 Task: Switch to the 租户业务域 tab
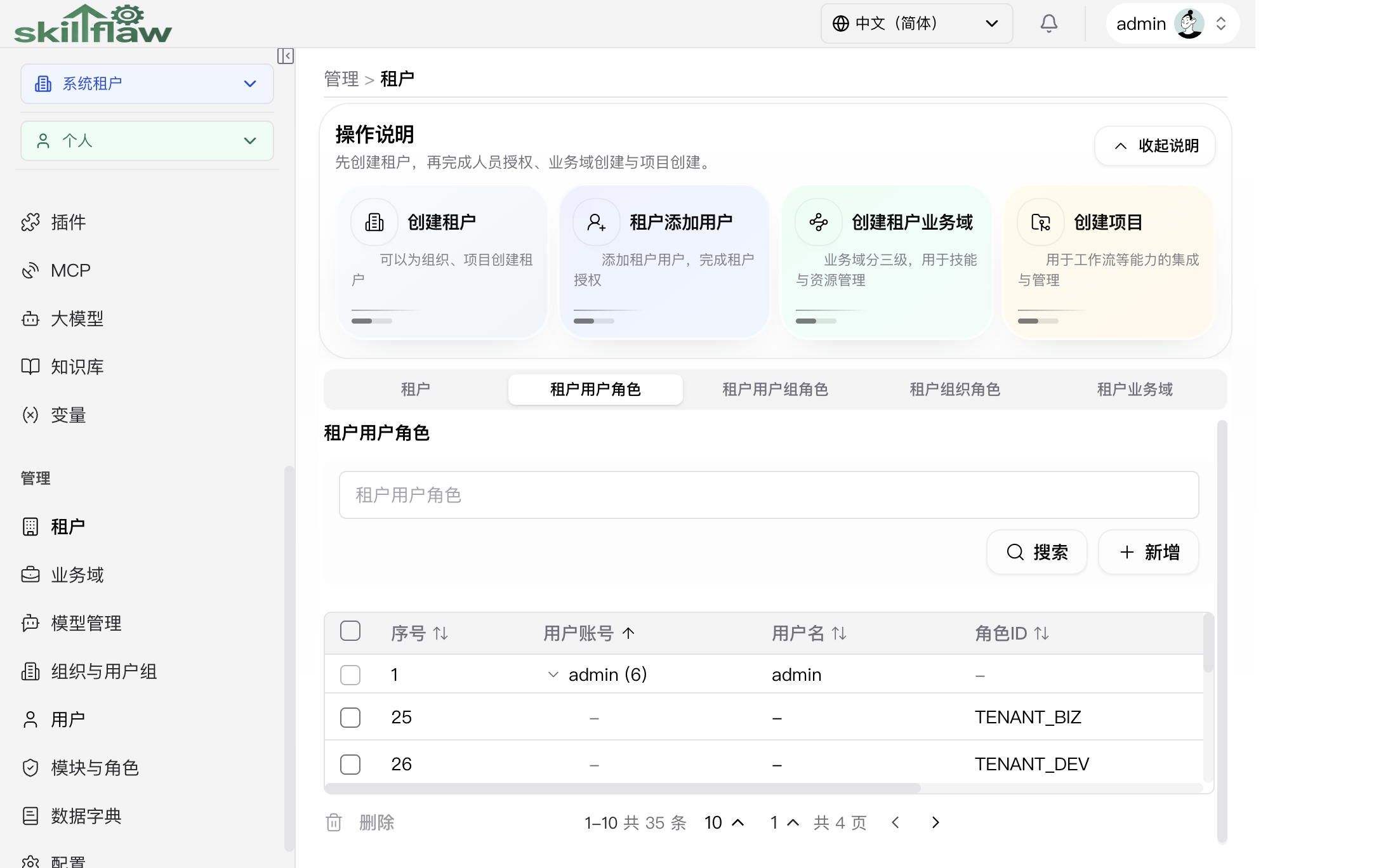click(1135, 390)
